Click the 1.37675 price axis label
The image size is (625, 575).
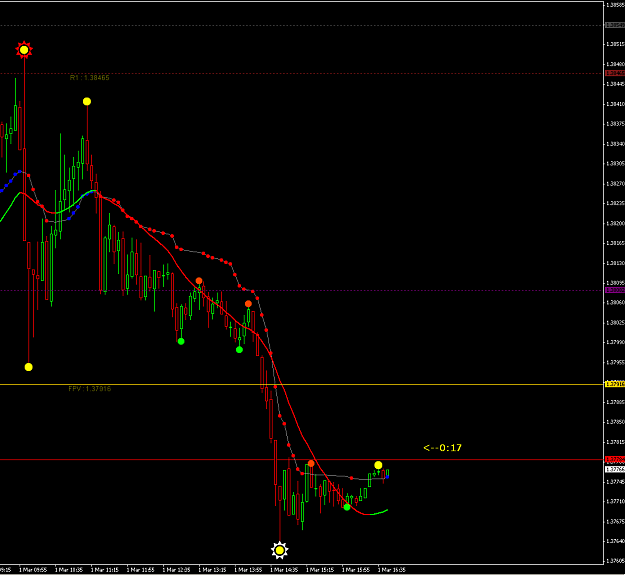pos(615,521)
